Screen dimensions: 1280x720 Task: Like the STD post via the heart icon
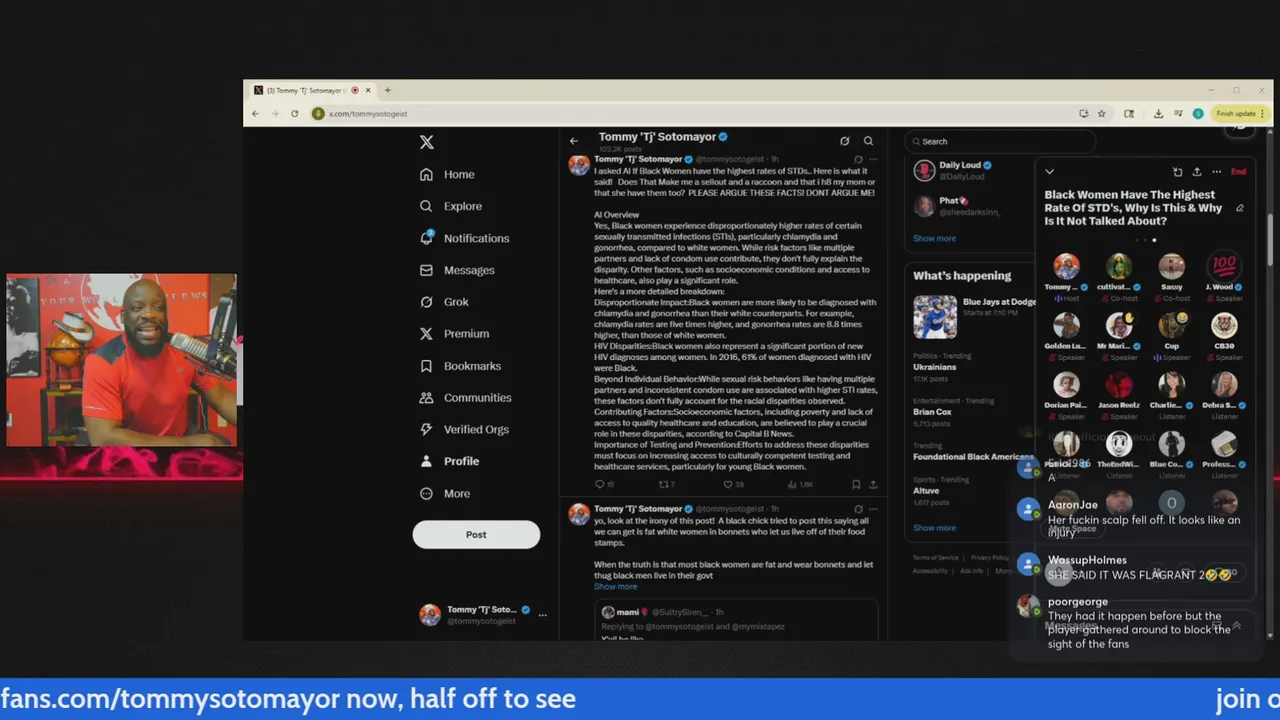coord(729,484)
